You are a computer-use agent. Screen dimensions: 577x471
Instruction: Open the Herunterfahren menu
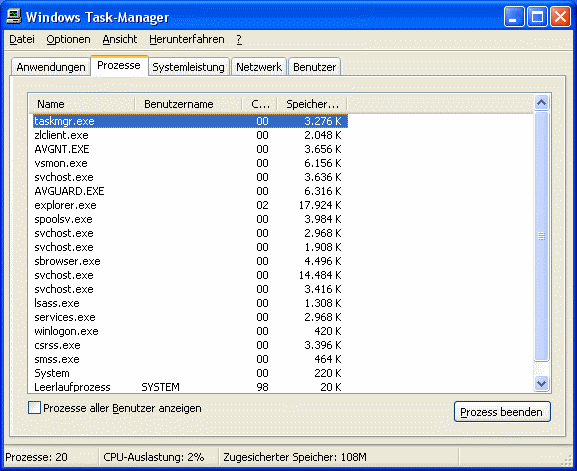tap(187, 39)
